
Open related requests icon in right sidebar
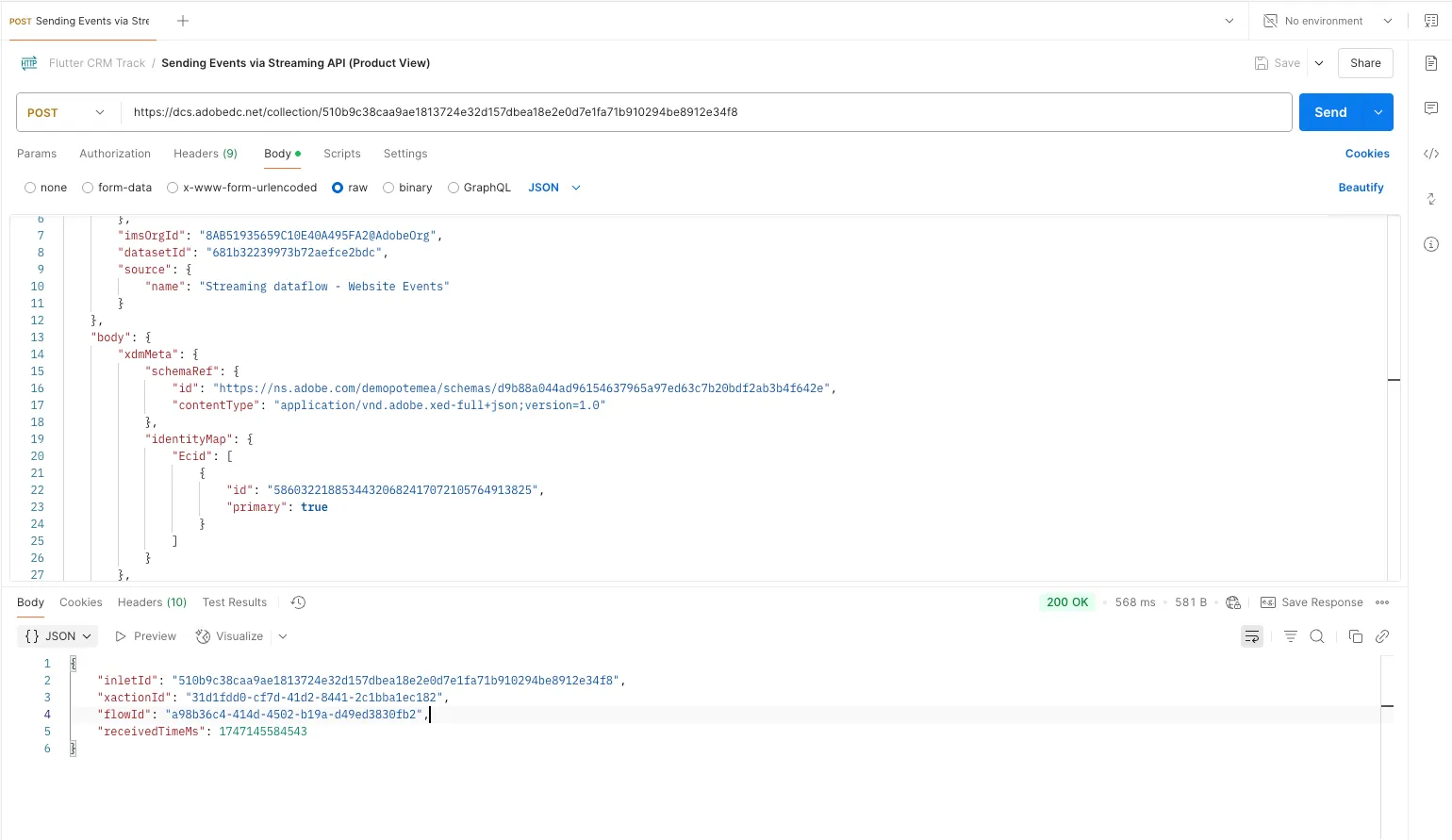(x=1430, y=199)
